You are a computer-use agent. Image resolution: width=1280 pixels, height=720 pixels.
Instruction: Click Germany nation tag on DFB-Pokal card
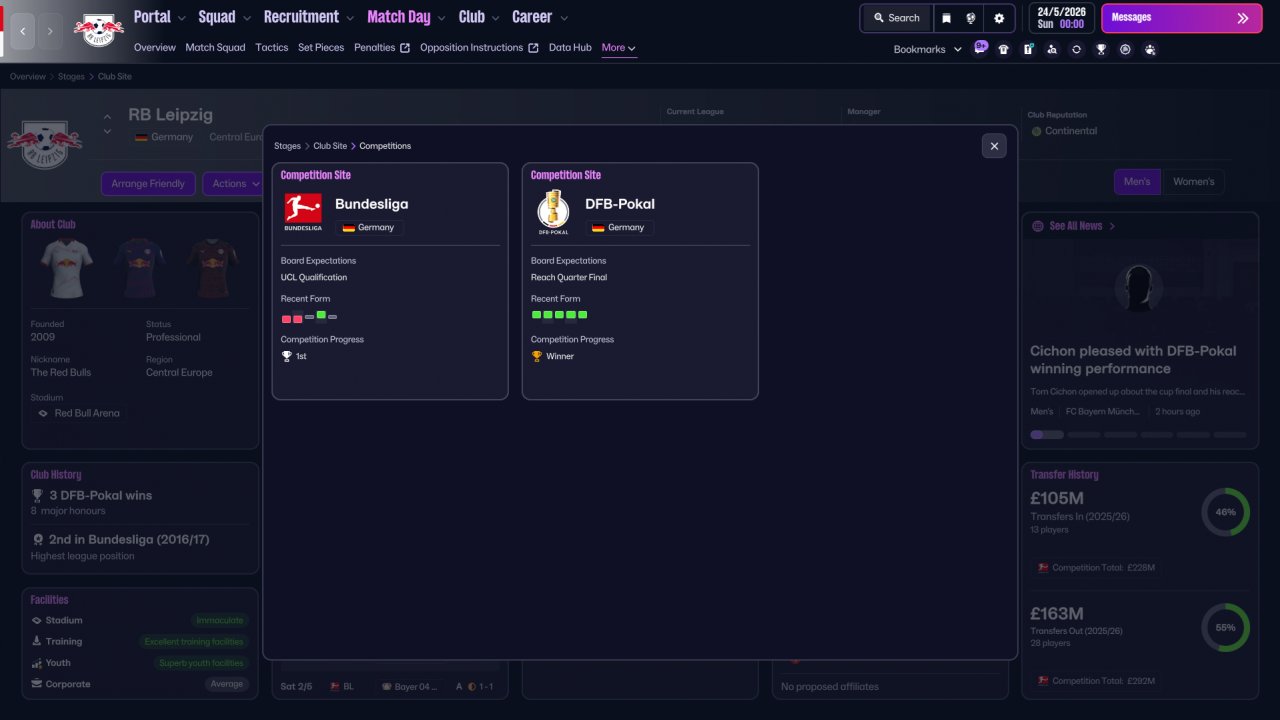tap(618, 228)
